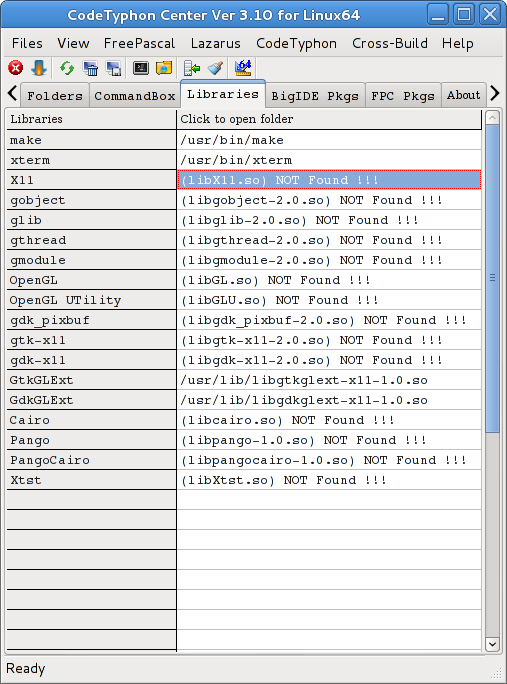The image size is (507, 684).
Task: Click scrollbar down arrow in library list
Action: [x=492, y=644]
